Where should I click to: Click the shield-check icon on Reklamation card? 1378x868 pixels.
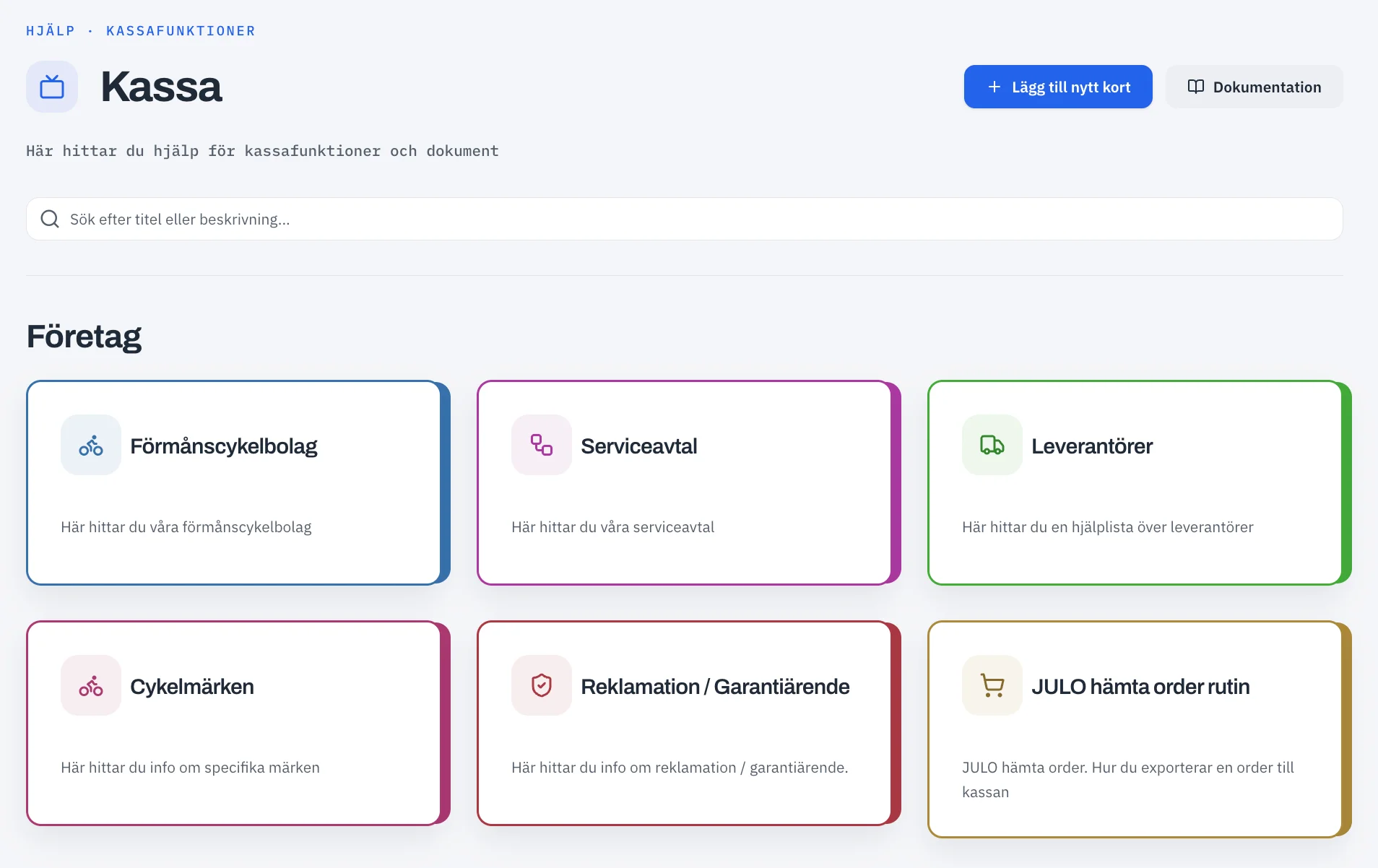(542, 685)
